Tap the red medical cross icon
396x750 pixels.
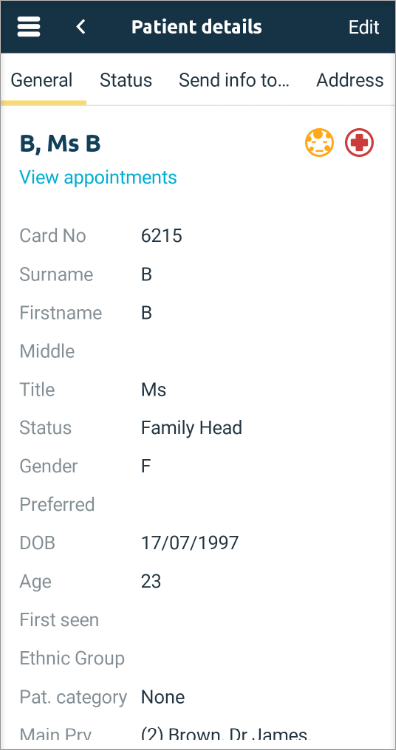click(360, 143)
